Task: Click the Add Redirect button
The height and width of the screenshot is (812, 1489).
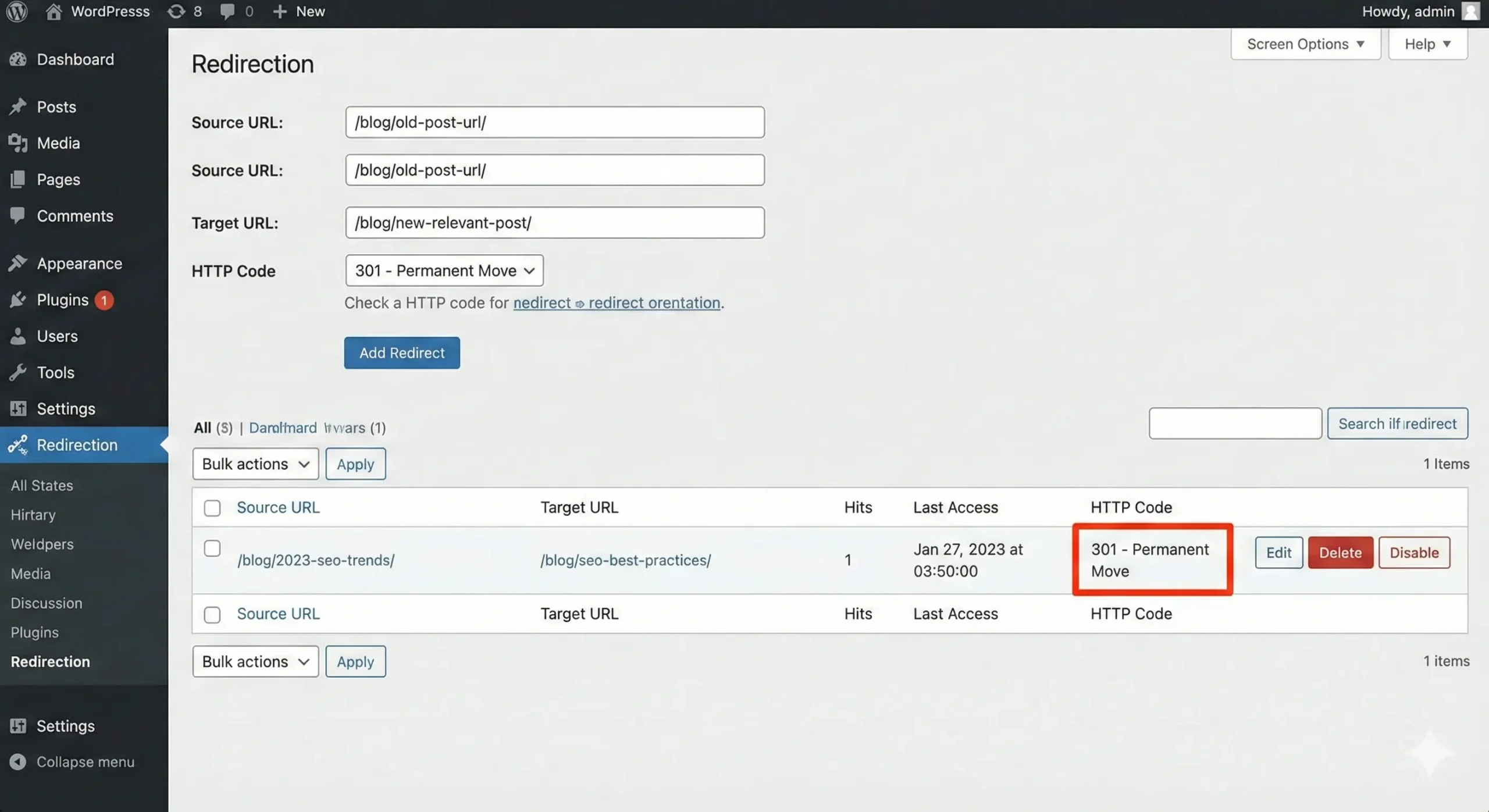Action: pyautogui.click(x=402, y=352)
